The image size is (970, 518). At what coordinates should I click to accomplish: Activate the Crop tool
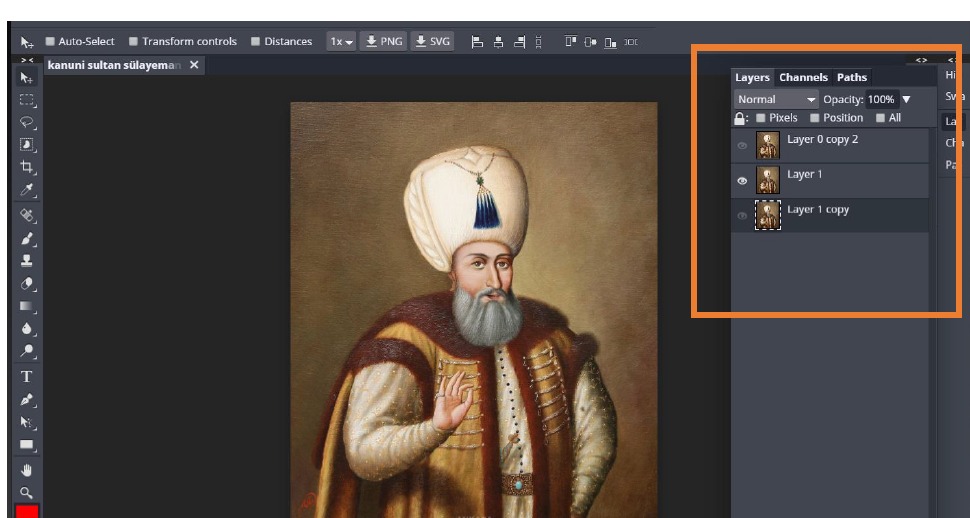27,167
